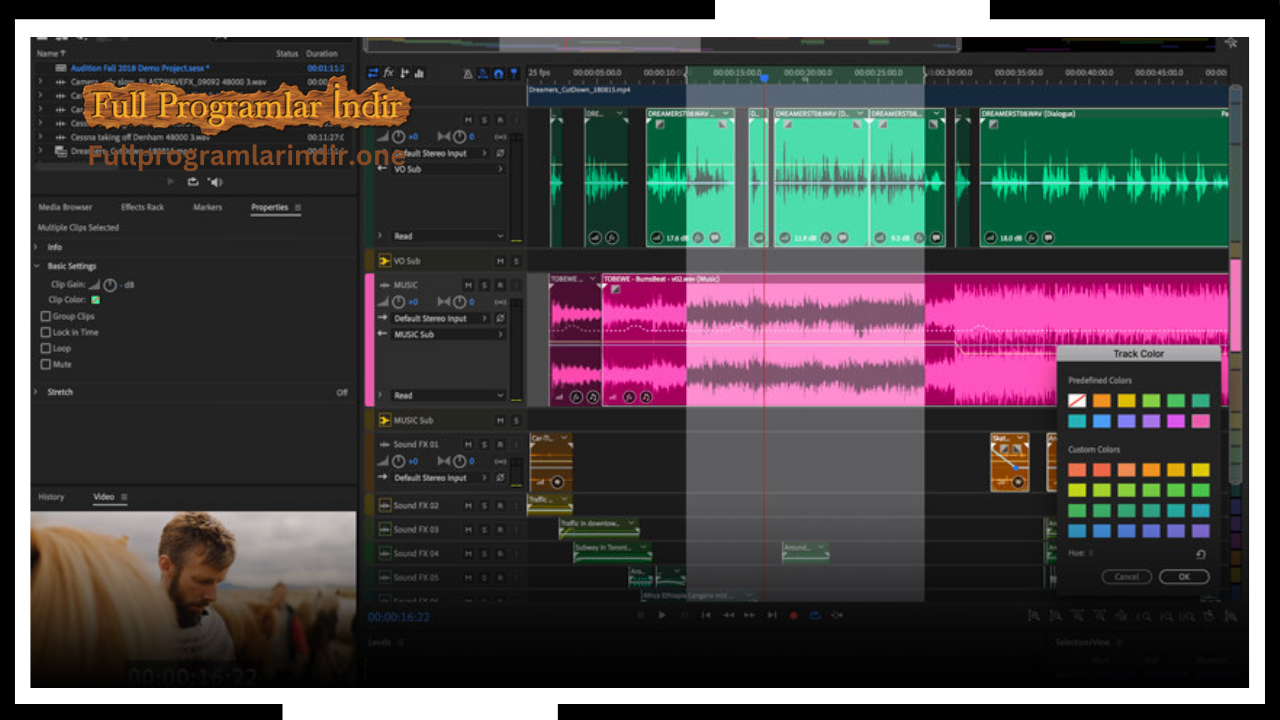Screen dimensions: 1280x720
Task: Select the Properties tab
Action: (269, 207)
